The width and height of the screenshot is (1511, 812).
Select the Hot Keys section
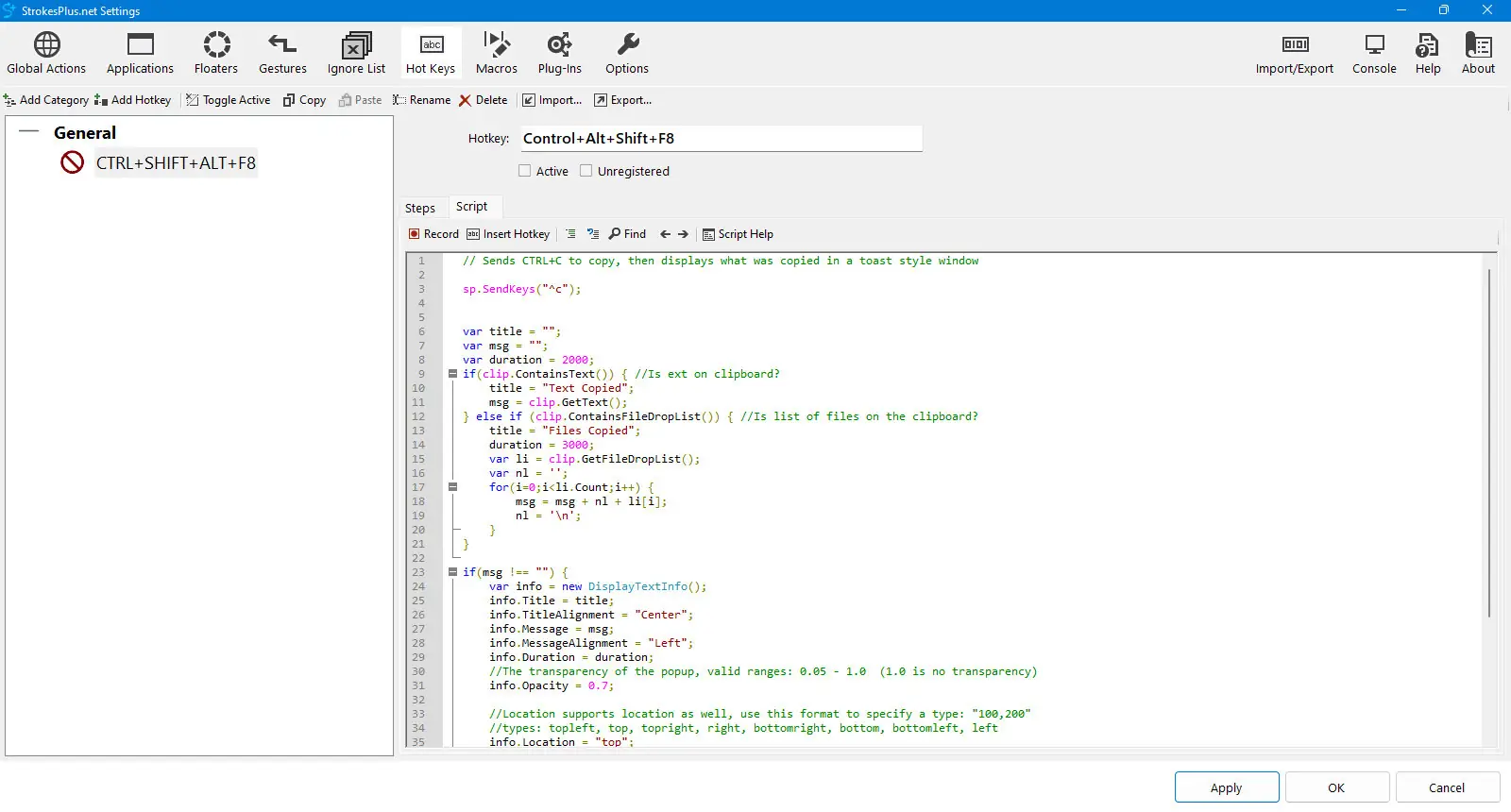[x=431, y=53]
